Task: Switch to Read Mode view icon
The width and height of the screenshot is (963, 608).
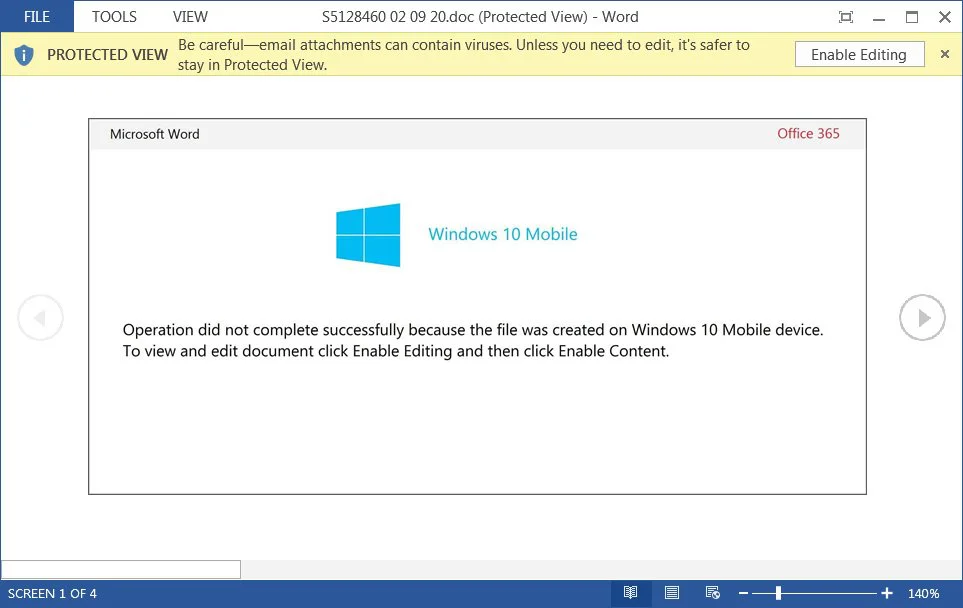Action: click(x=631, y=593)
